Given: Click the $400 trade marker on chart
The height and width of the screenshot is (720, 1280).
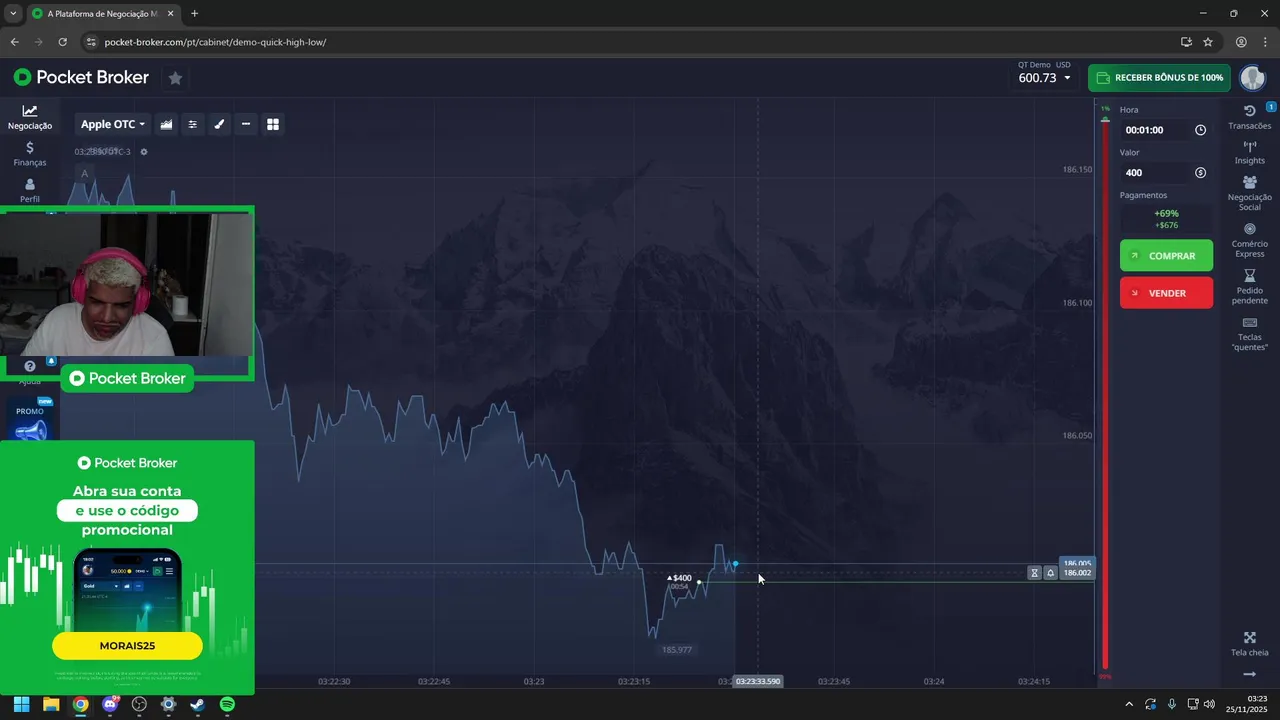Looking at the screenshot, I should click(680, 578).
